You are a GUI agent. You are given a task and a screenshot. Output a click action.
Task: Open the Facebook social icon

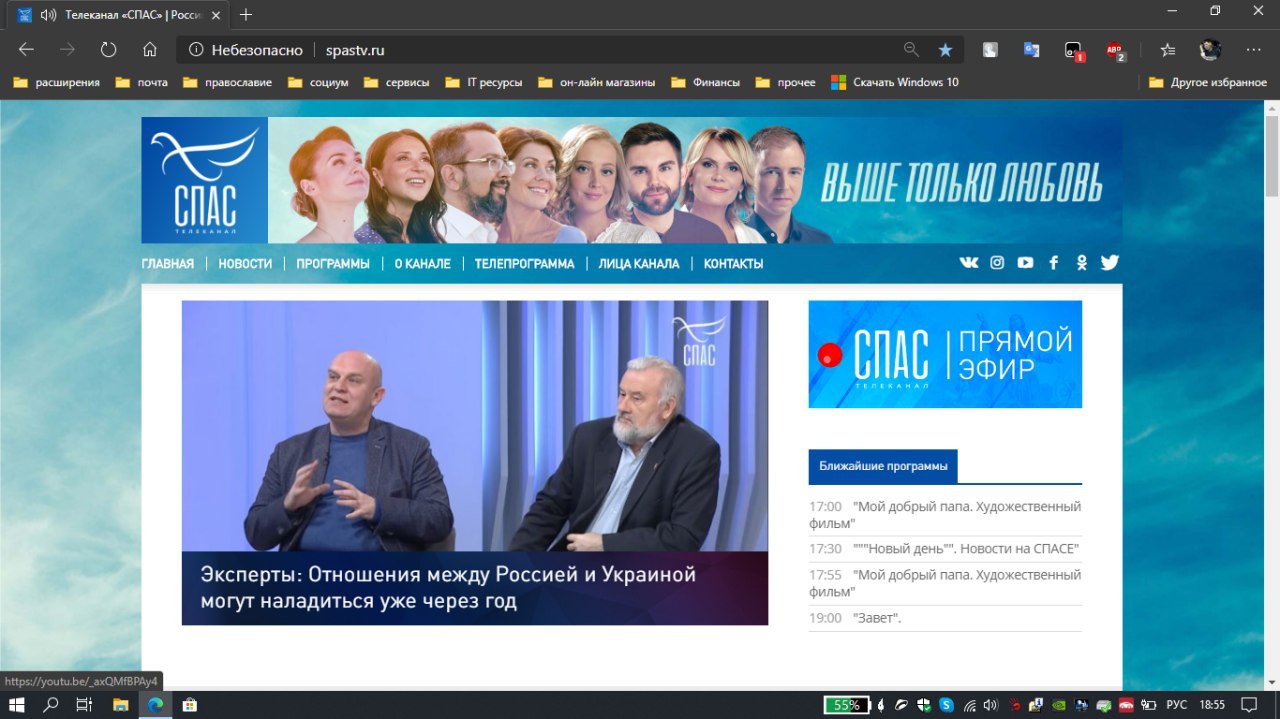pos(1053,262)
